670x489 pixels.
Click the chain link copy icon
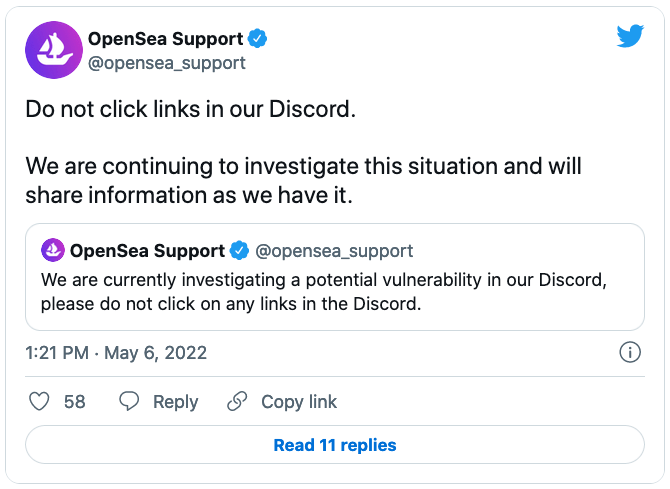tap(237, 401)
